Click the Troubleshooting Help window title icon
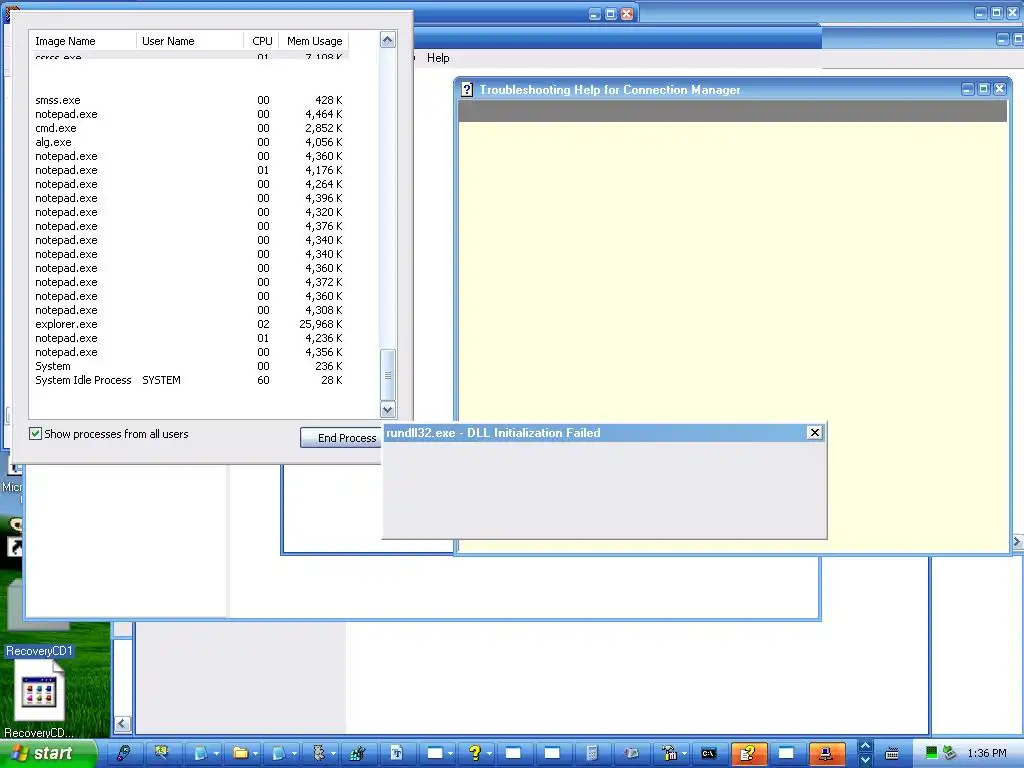 click(x=467, y=89)
